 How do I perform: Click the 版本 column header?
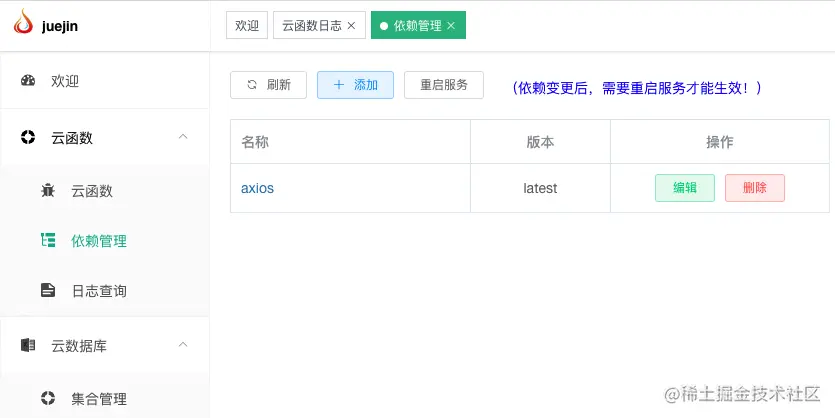541,142
